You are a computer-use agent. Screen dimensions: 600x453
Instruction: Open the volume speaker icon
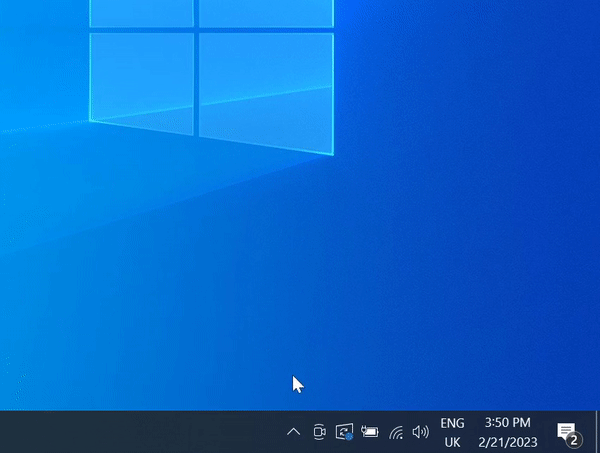[421, 432]
